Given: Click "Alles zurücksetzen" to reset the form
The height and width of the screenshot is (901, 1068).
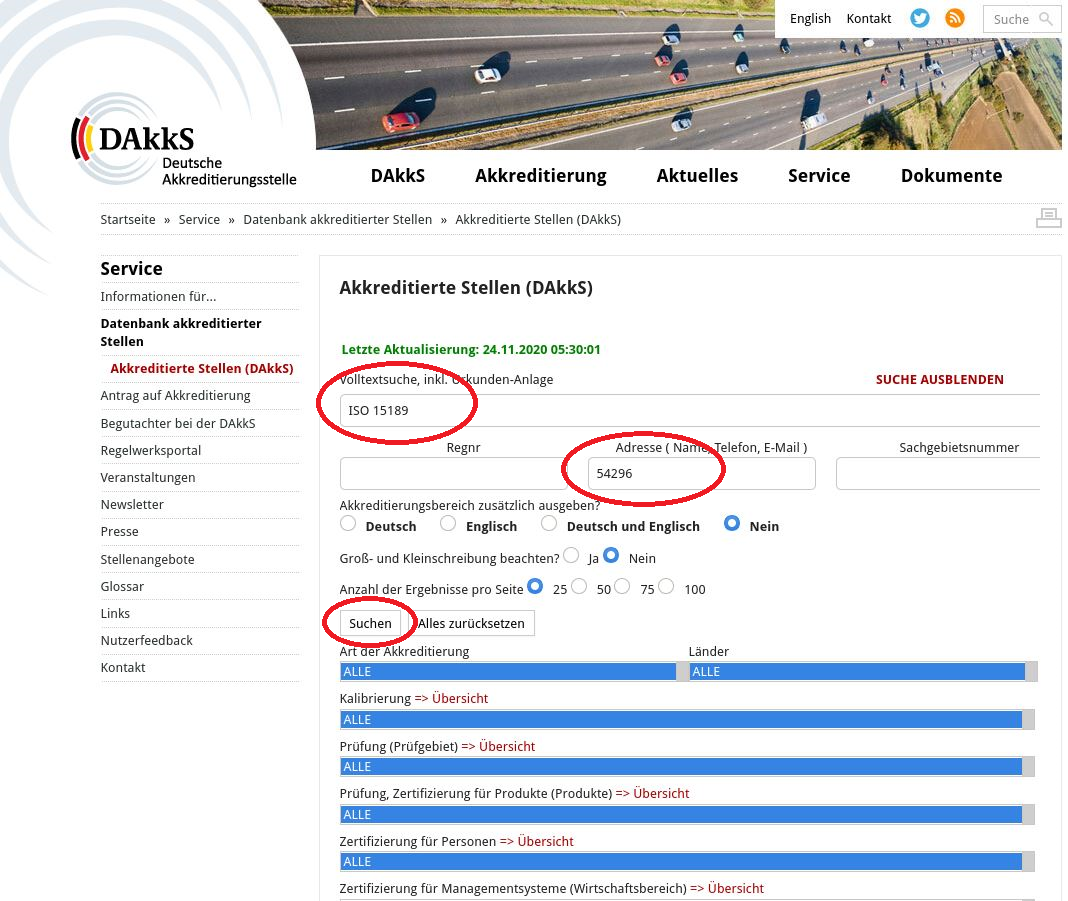Looking at the screenshot, I should tap(471, 623).
